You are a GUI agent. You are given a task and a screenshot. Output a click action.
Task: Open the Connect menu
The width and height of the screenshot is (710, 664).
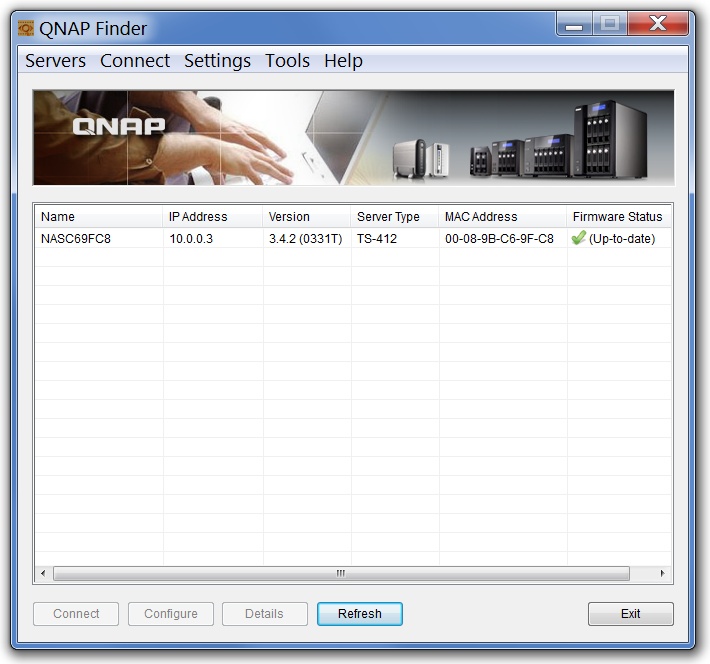135,61
